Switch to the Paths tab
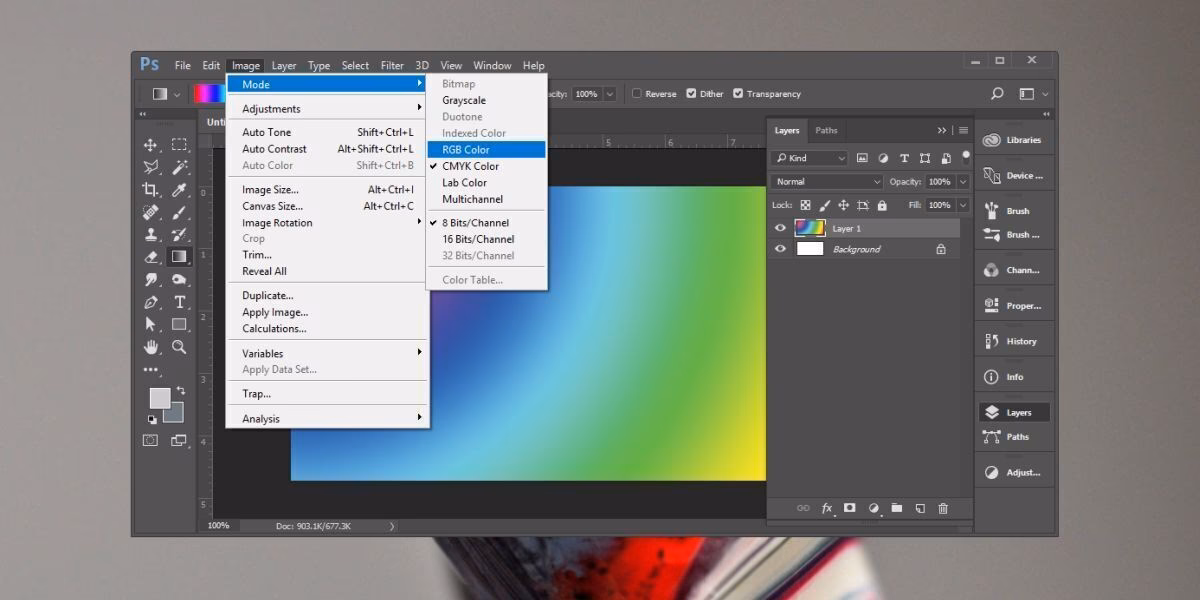 click(x=825, y=130)
